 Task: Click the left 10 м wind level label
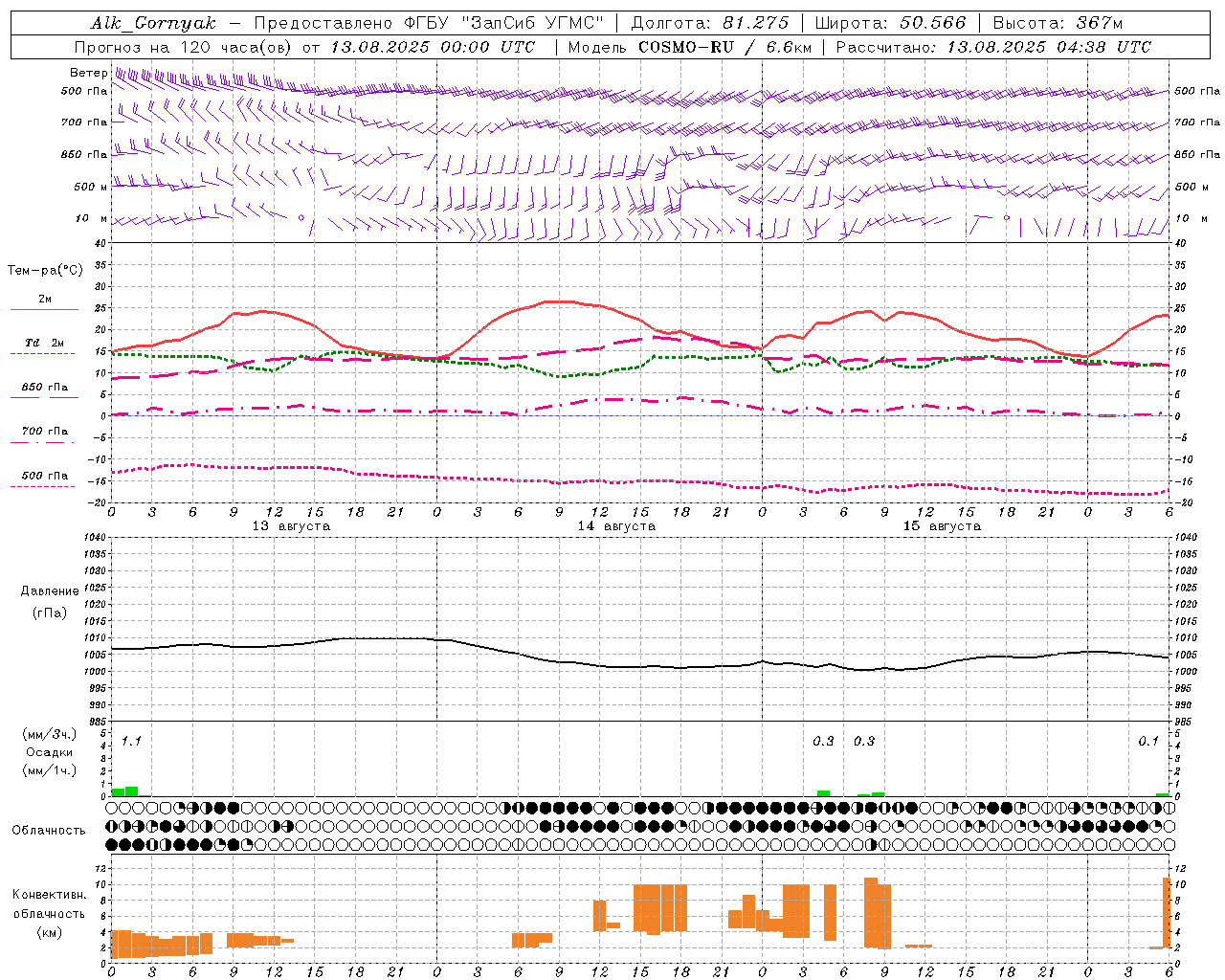pos(93,218)
